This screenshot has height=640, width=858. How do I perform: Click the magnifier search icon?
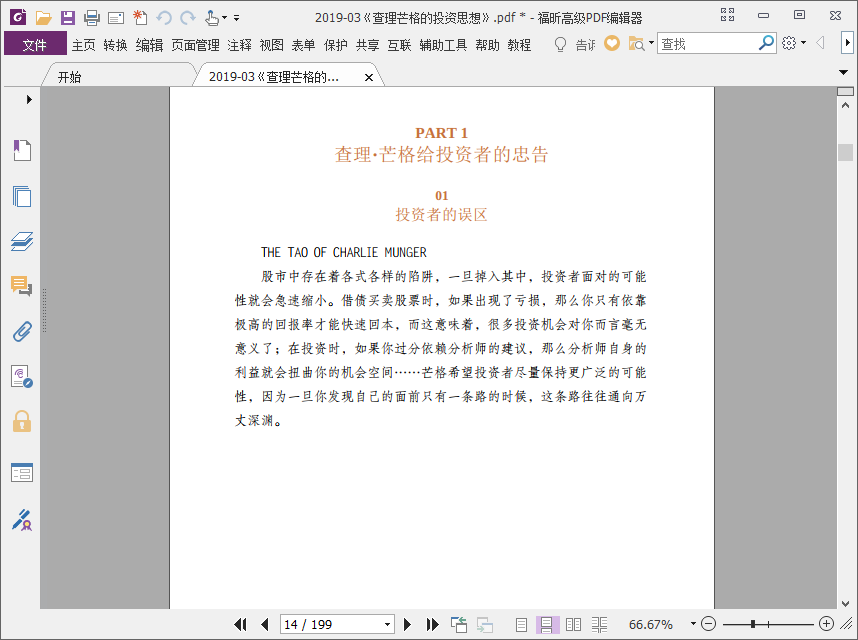(767, 43)
